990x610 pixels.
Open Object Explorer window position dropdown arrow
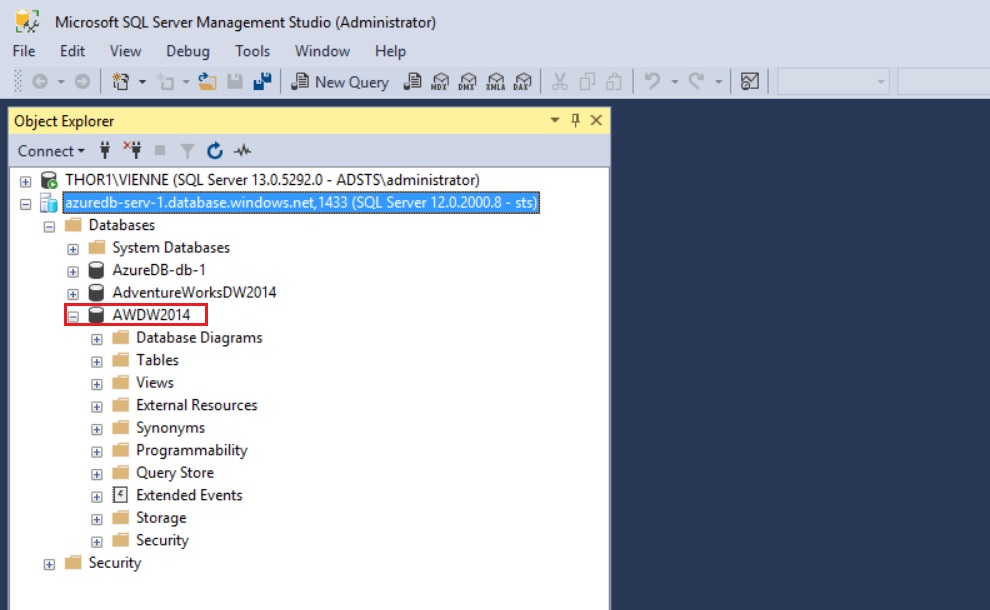(554, 120)
